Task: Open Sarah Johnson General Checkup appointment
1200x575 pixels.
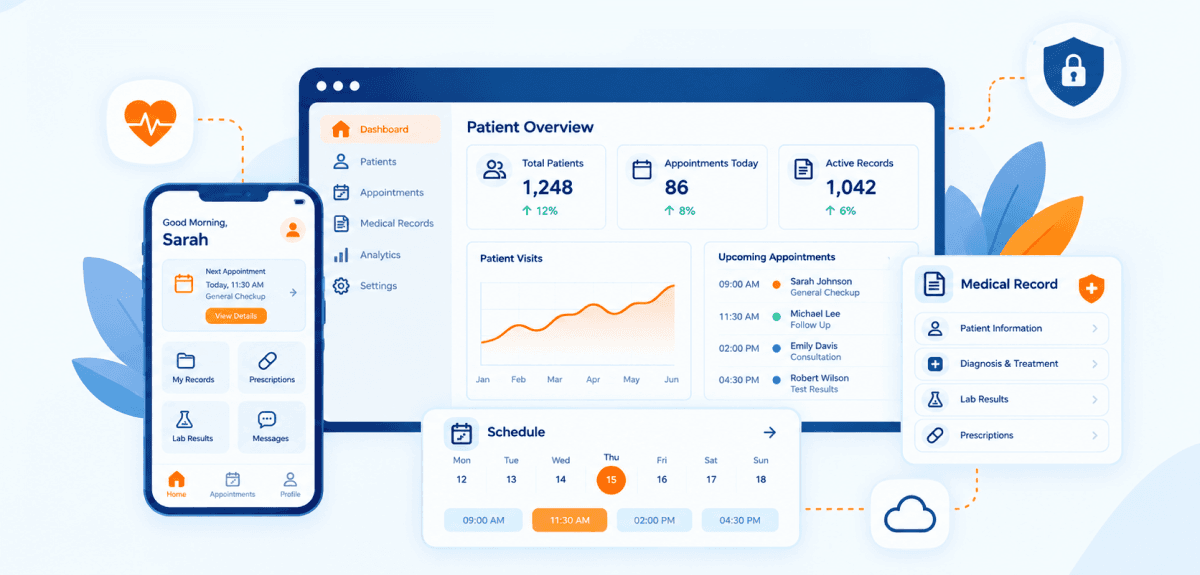Action: (x=811, y=287)
